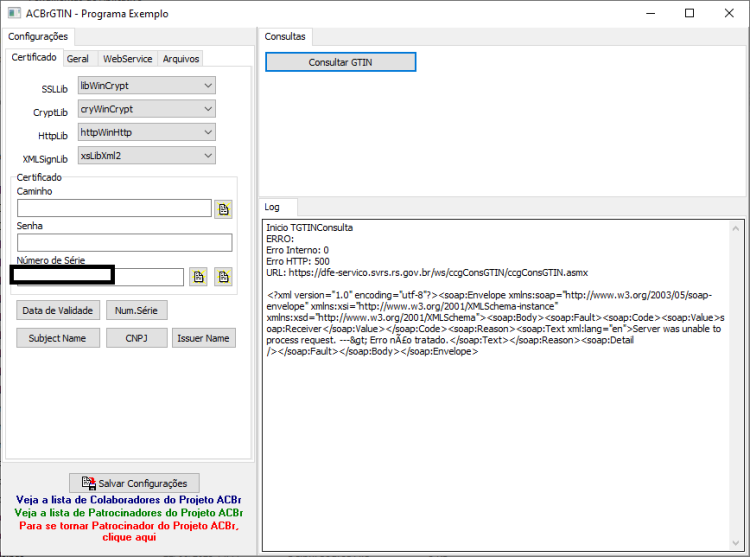Open the XMLSignLib dropdown showing xsLibXml2
Image resolution: width=750 pixels, height=557 pixels.
click(x=146, y=156)
